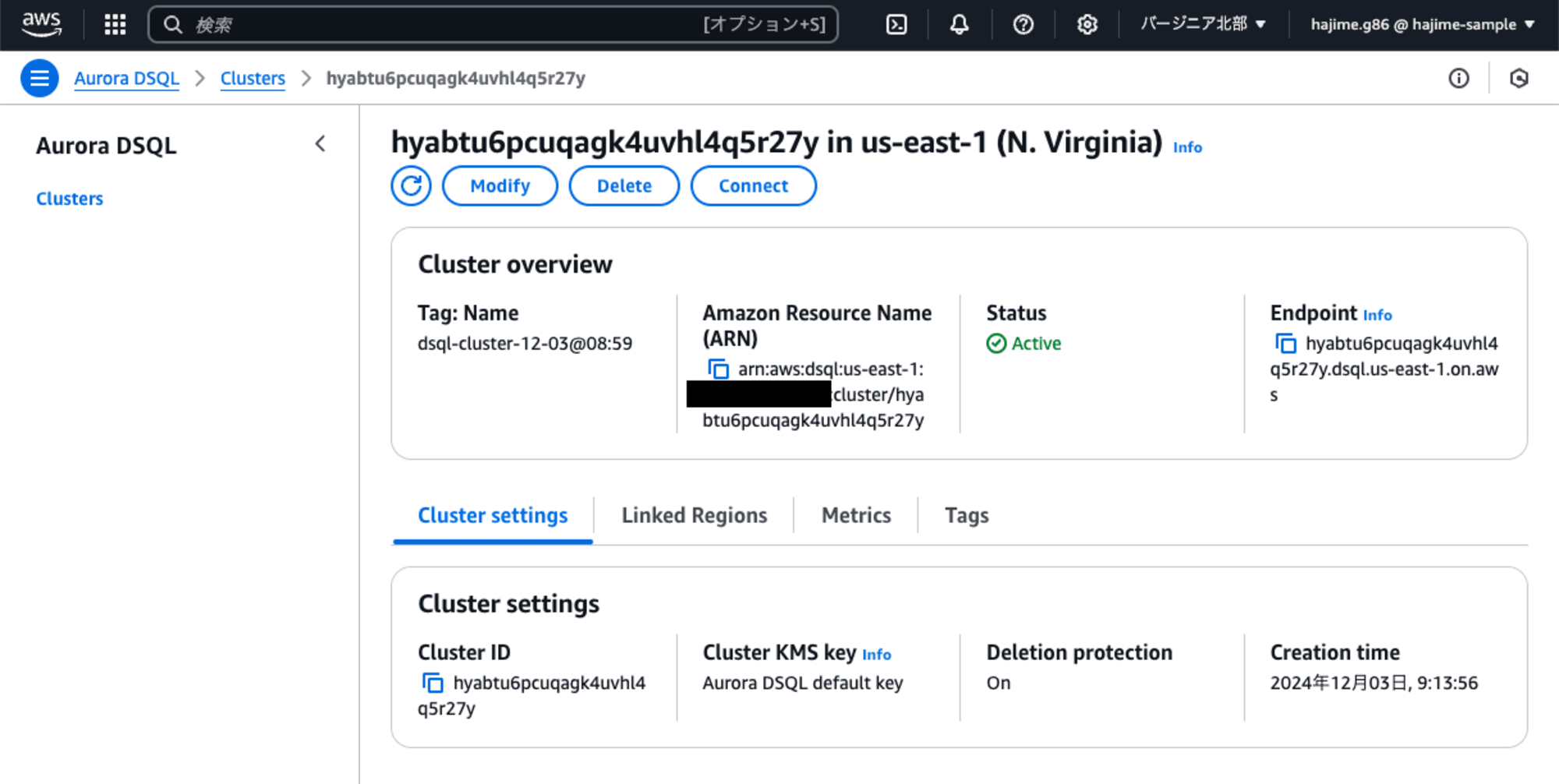Collapse the Aurora DSQL side navigation
The width and height of the screenshot is (1559, 784).
click(x=320, y=144)
